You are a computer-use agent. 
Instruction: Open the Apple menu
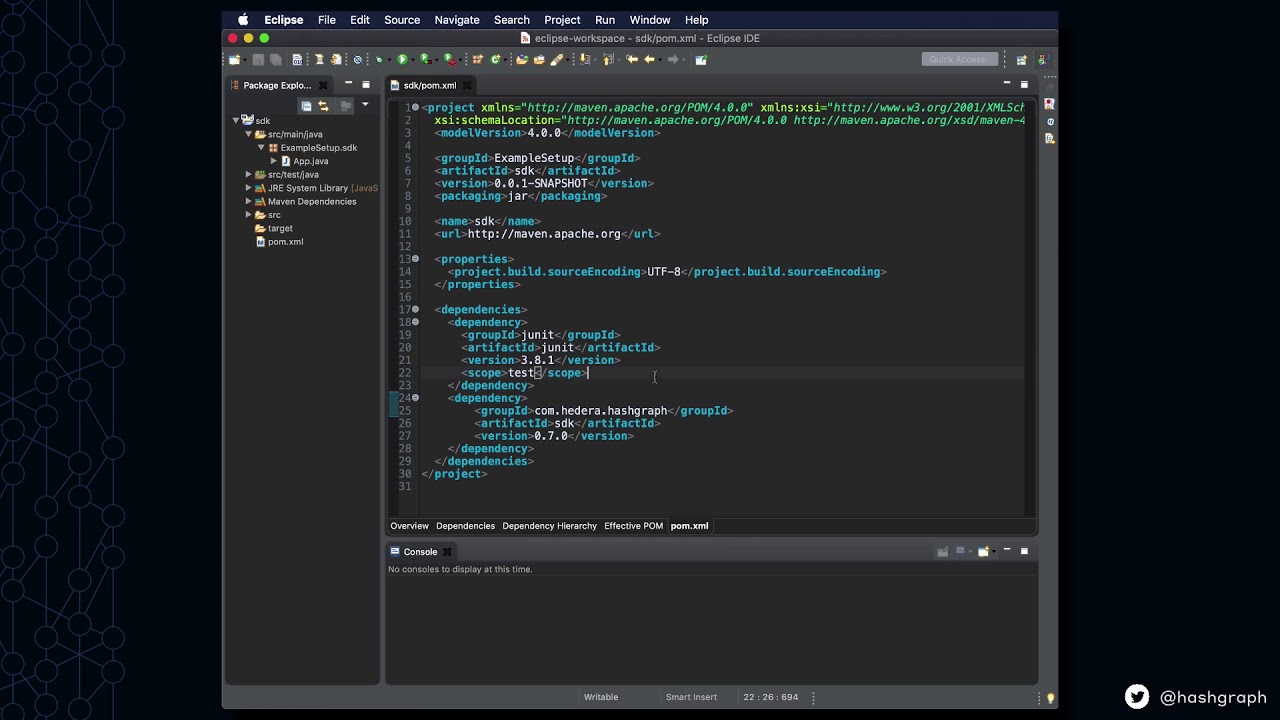click(x=243, y=20)
